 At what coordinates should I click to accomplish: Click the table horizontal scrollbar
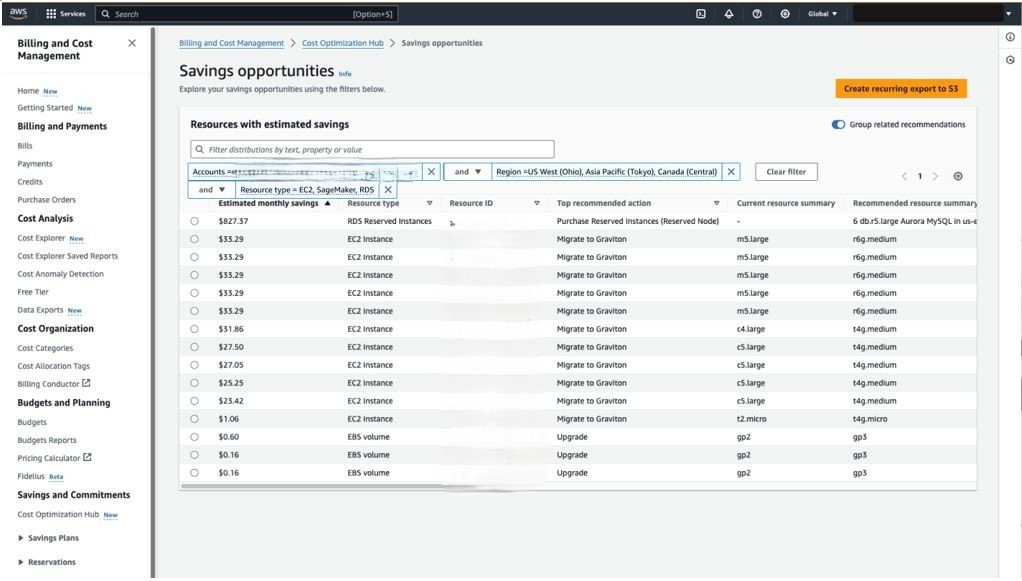tap(312, 486)
